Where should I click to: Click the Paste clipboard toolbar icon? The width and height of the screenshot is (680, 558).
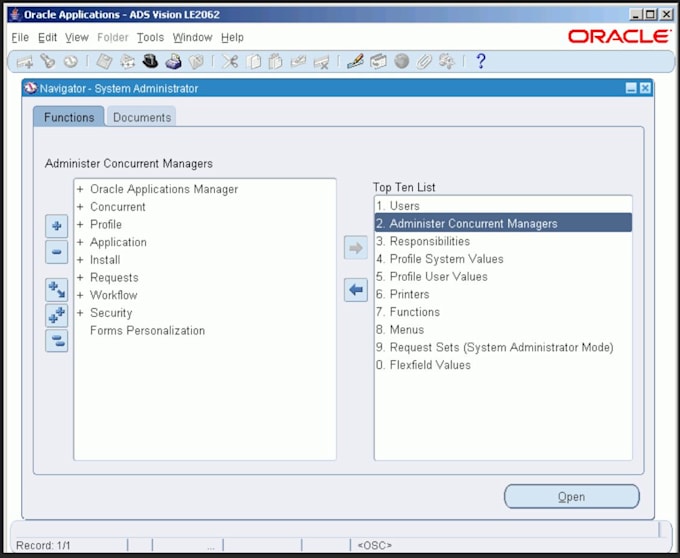coord(275,62)
